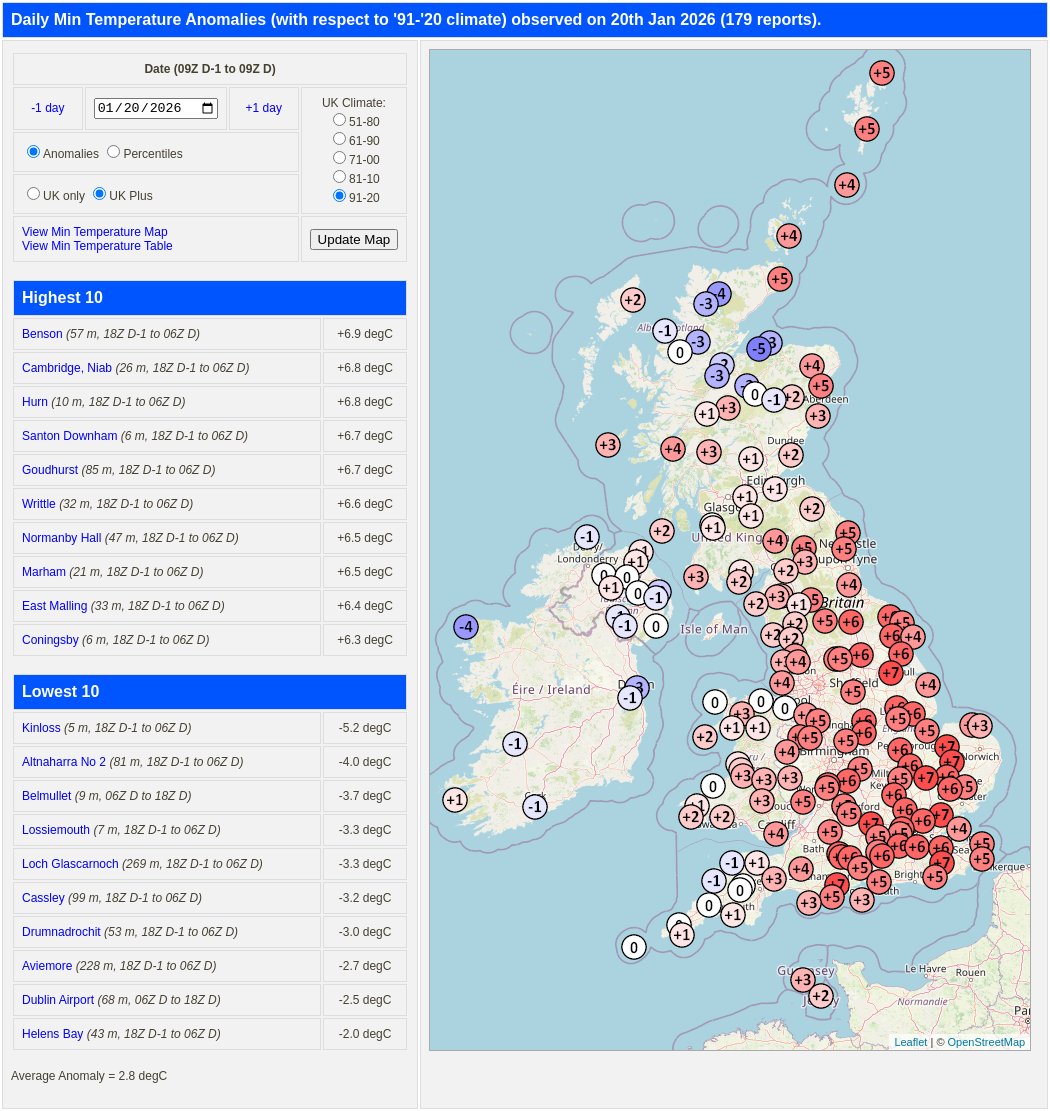This screenshot has height=1111, width=1050.
Task: Click the -5 map marker in northeast Scotland
Action: tap(759, 348)
